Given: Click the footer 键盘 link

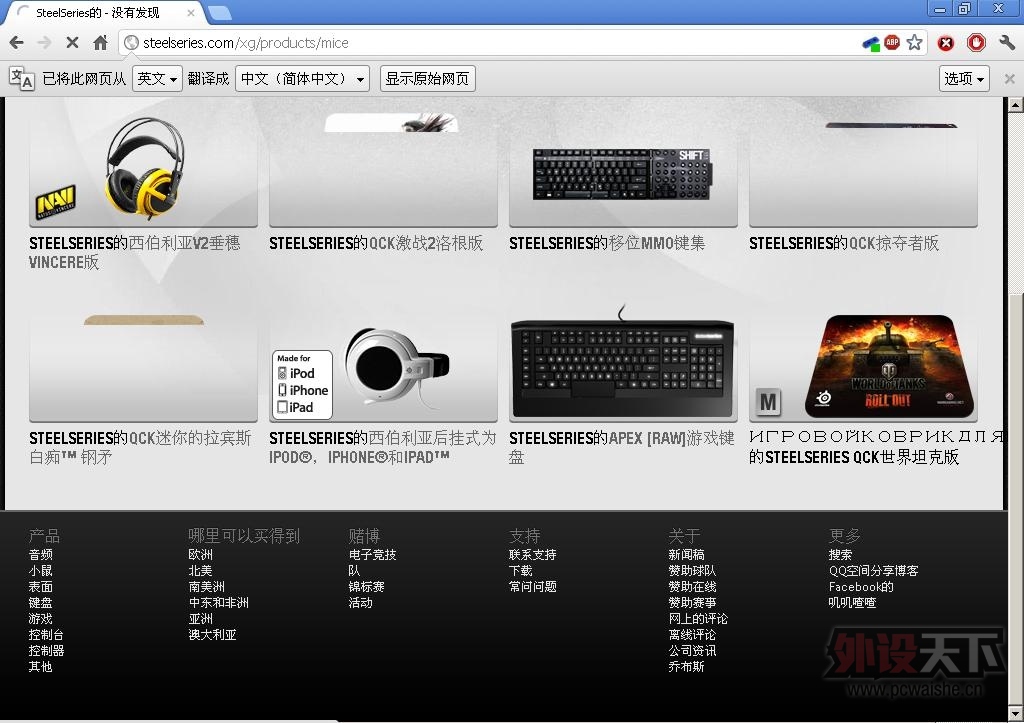Looking at the screenshot, I should [40, 603].
